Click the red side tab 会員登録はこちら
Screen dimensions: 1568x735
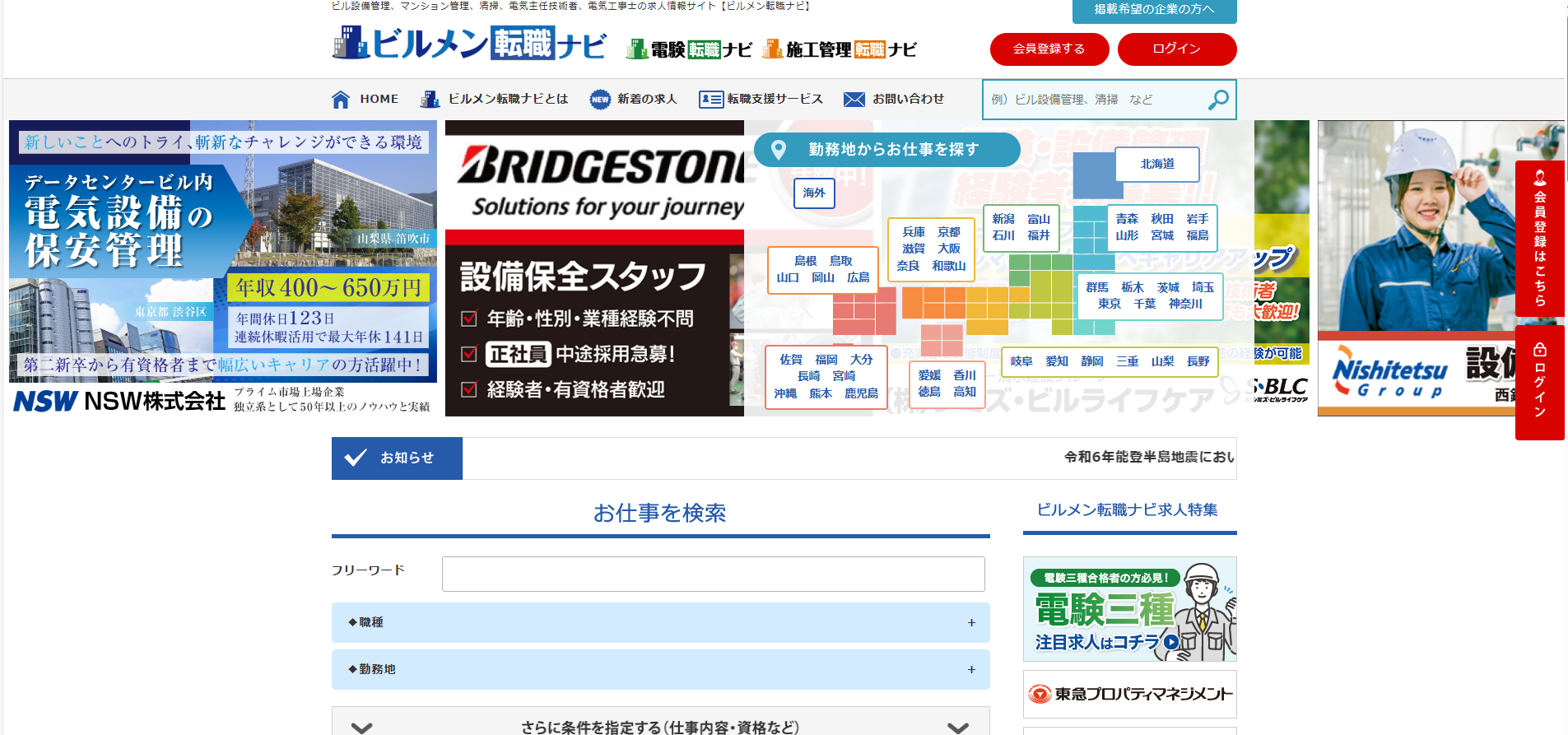coord(1539,239)
